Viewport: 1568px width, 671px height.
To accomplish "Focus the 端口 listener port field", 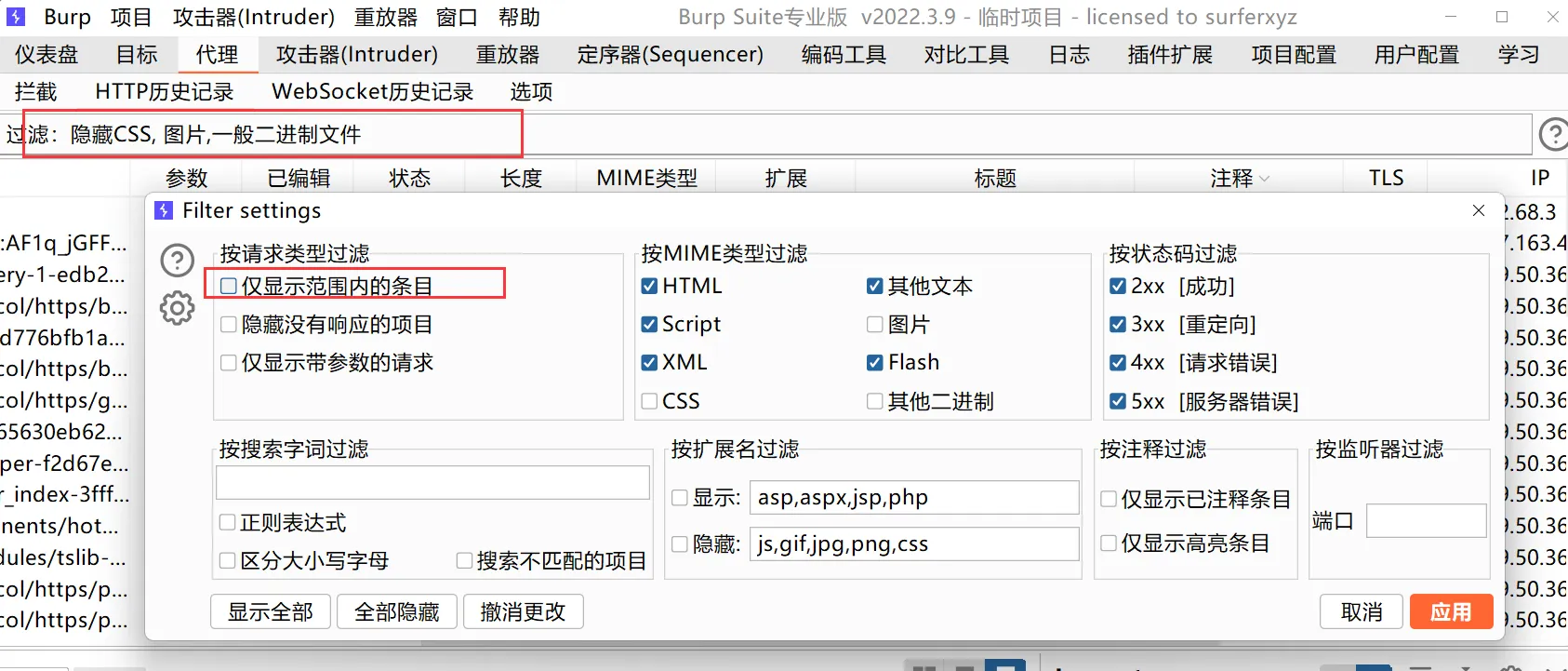I will point(1425,521).
